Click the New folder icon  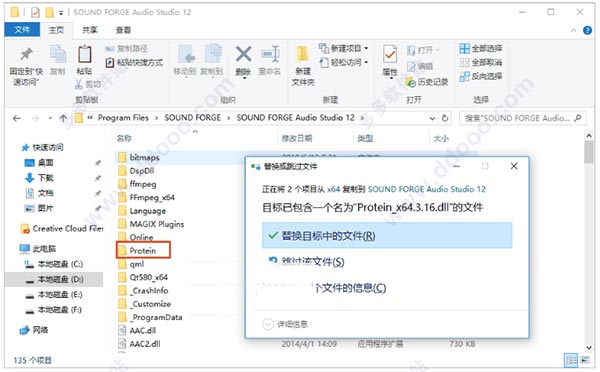coord(303,54)
